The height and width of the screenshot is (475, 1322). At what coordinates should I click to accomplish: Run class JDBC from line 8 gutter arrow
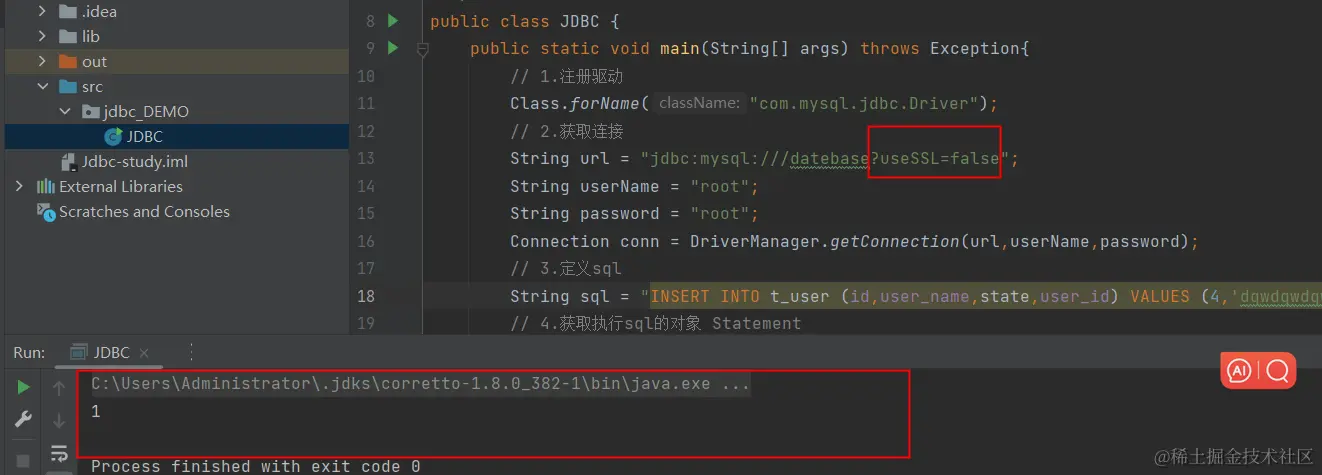coord(393,21)
